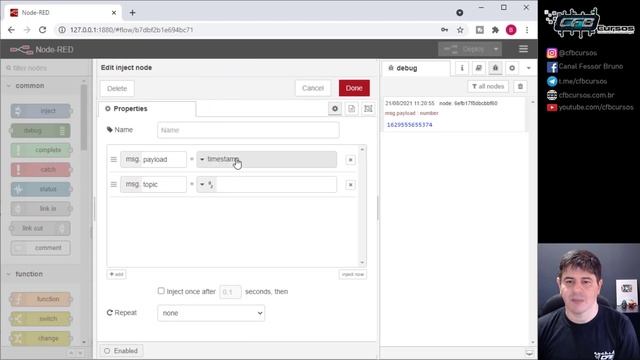Grab the payload row reorder handle
The height and width of the screenshot is (360, 640).
point(113,159)
